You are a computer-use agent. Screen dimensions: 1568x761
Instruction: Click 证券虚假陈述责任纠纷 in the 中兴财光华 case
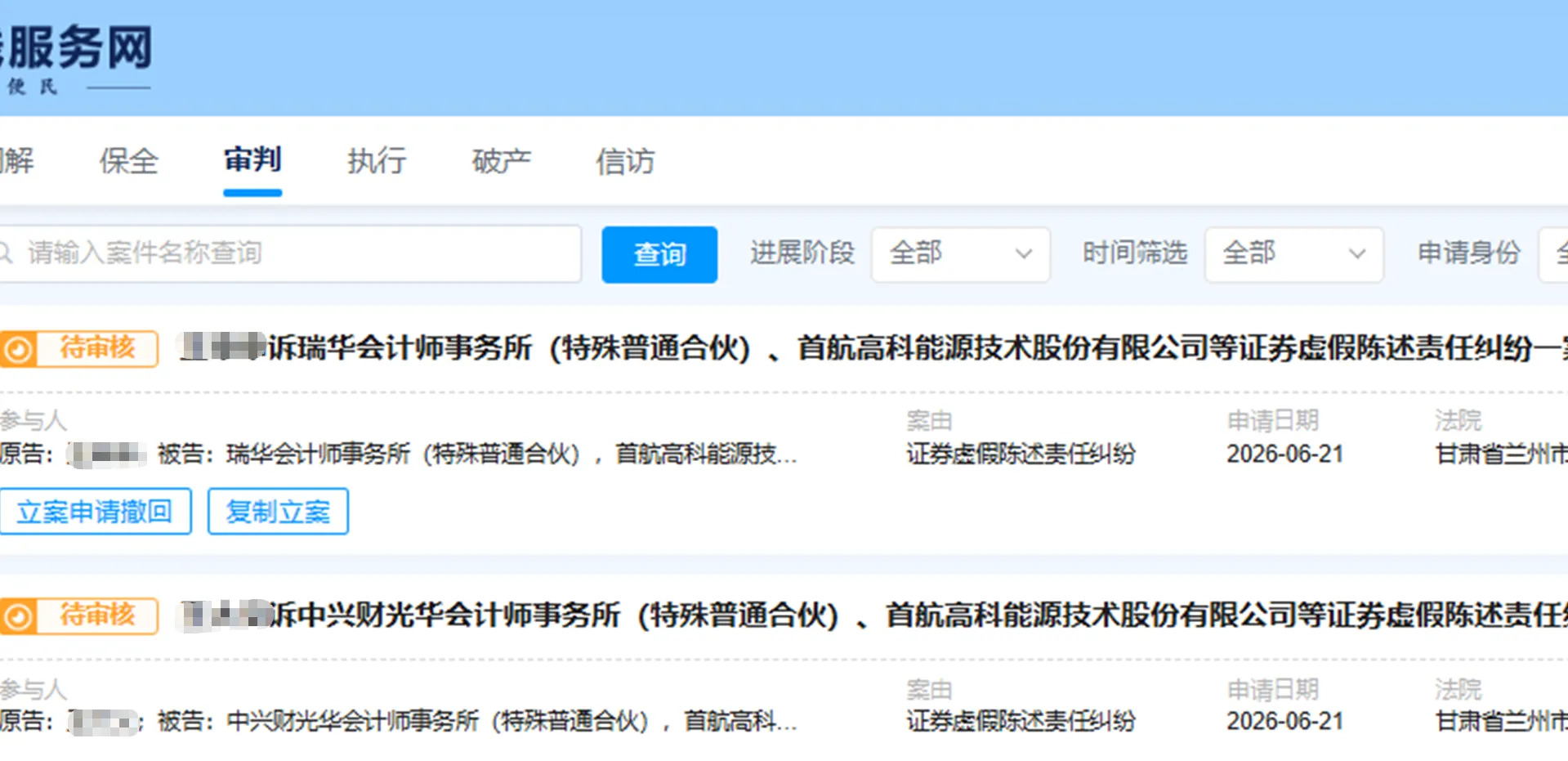point(1021,722)
